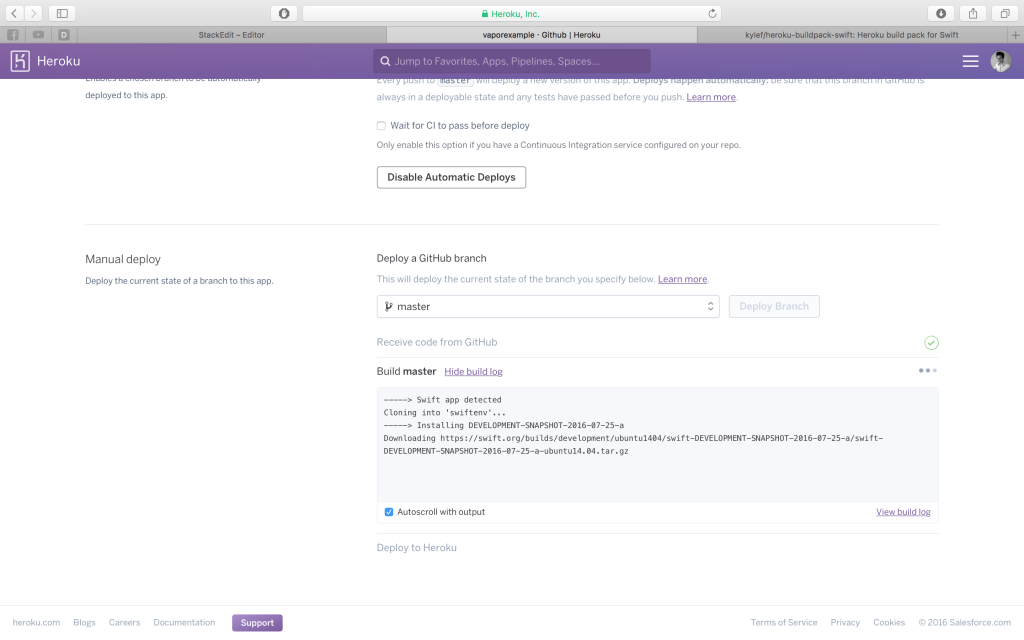Click the Safari address bar showing Heroku, Inc.

tap(513, 13)
